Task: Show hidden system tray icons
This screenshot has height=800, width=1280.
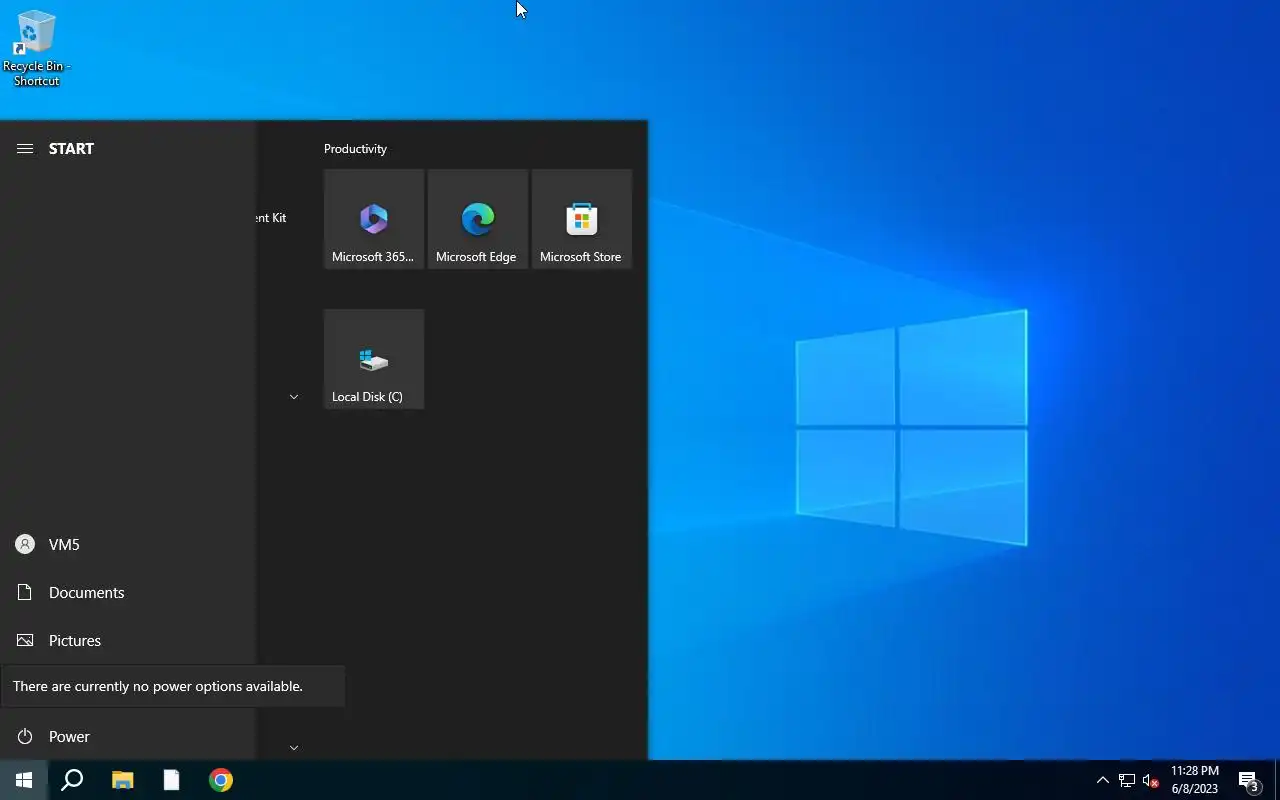Action: coord(1102,780)
